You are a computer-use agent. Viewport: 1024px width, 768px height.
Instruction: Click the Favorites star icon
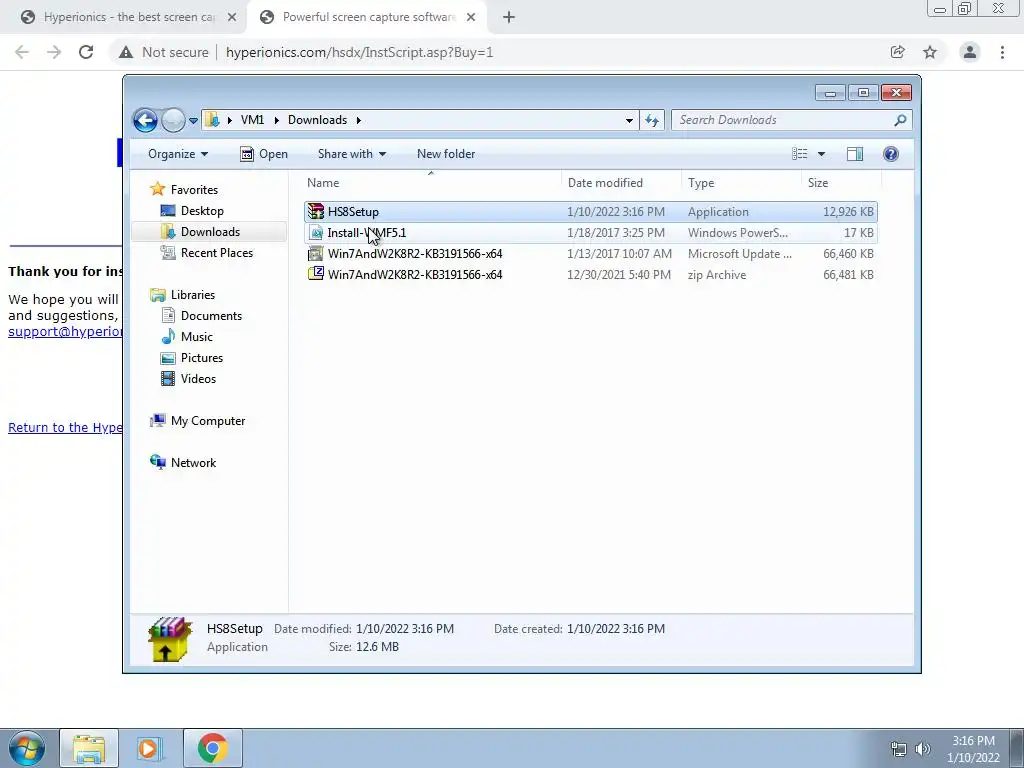tap(157, 189)
